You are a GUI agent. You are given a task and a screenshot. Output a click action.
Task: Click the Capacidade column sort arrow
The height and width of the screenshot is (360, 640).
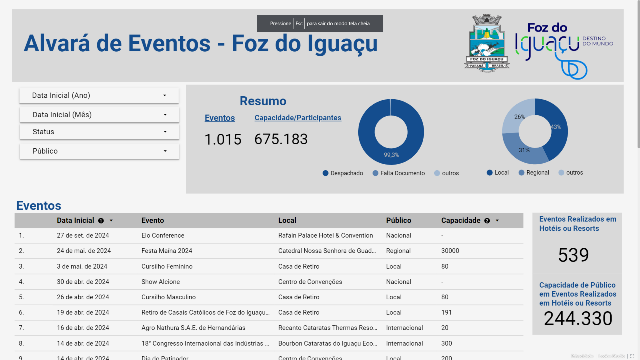(497, 221)
